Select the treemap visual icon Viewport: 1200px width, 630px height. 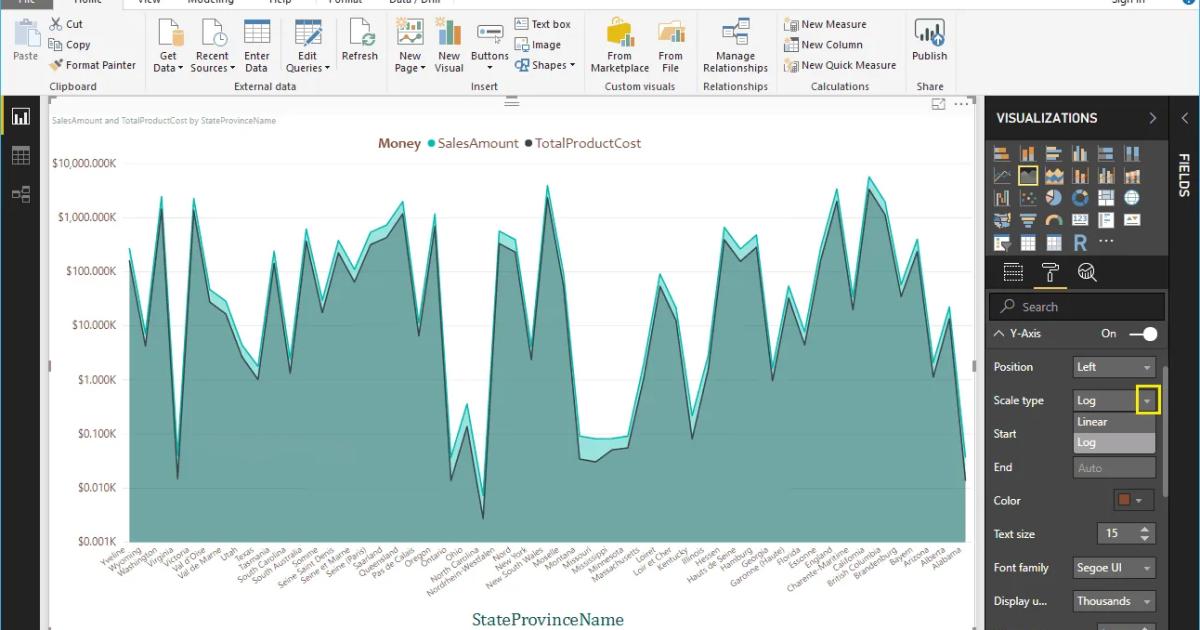coord(1105,197)
